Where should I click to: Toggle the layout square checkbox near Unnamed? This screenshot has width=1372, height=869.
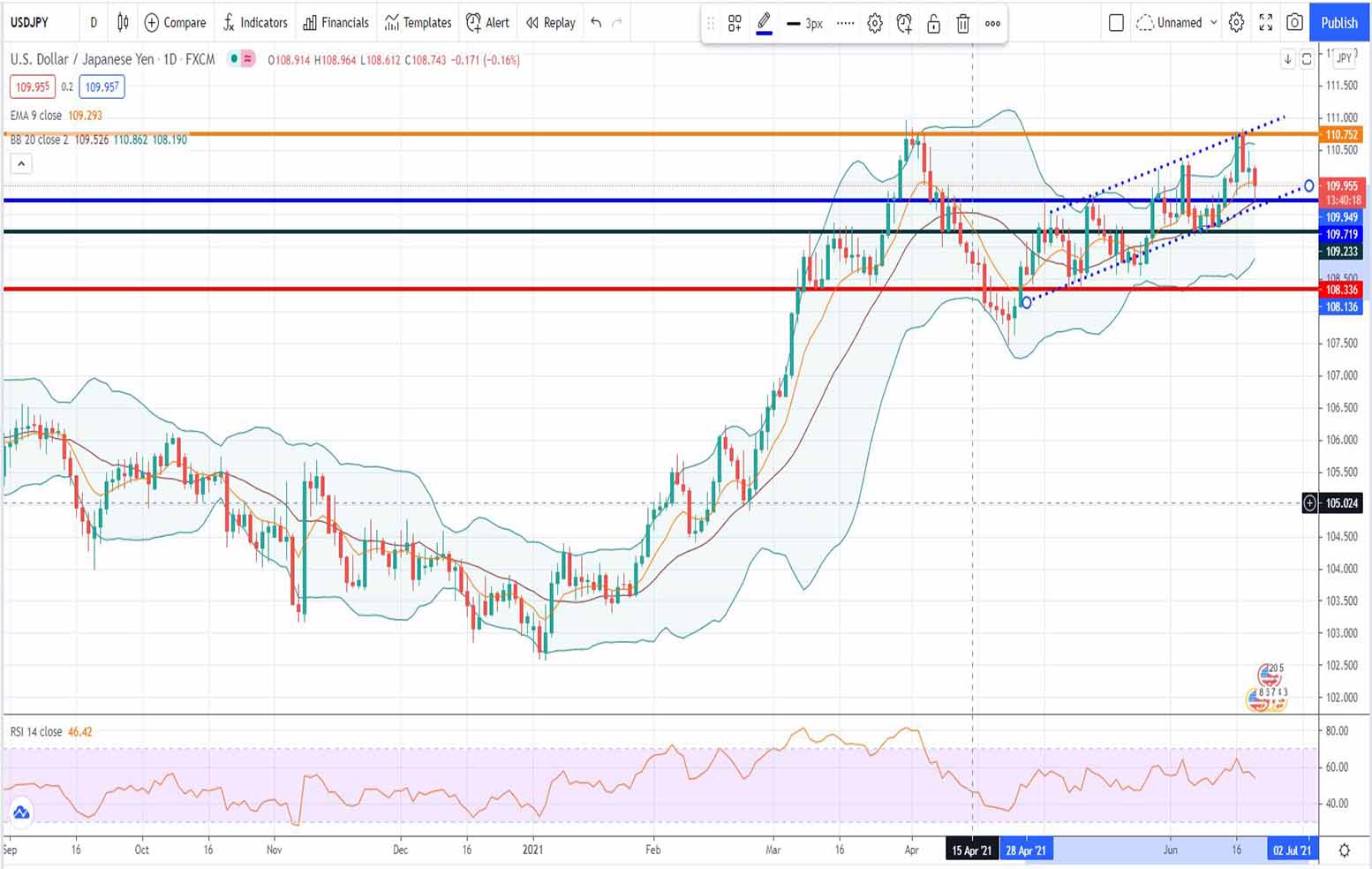click(1116, 23)
